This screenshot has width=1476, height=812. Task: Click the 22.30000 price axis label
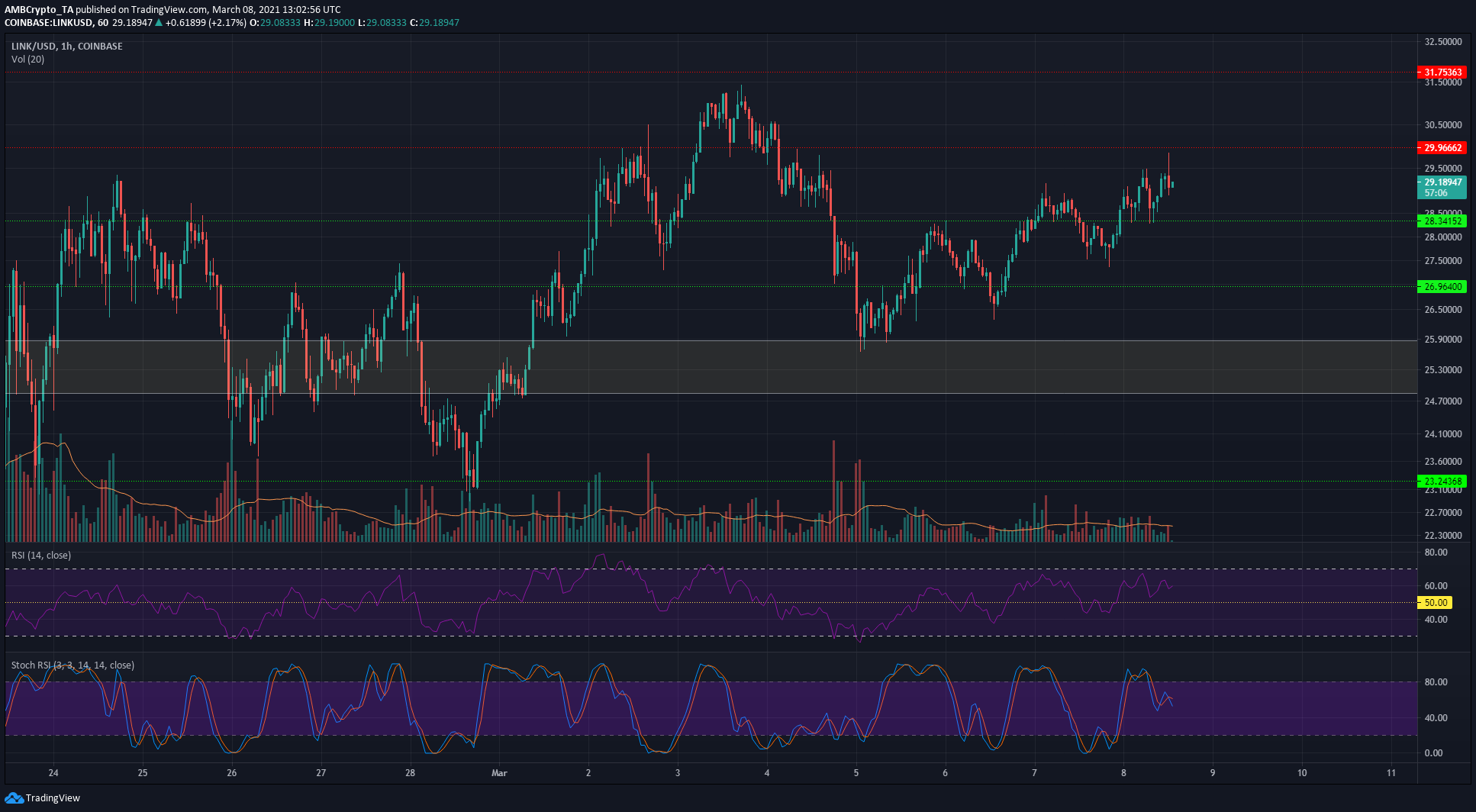tap(1443, 536)
